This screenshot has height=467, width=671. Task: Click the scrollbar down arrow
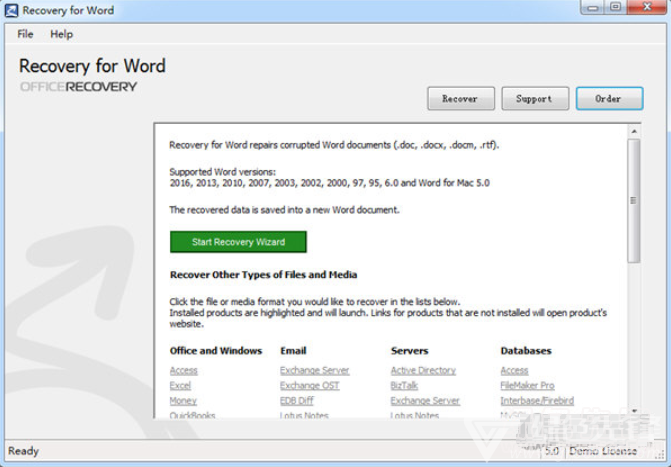click(x=634, y=411)
